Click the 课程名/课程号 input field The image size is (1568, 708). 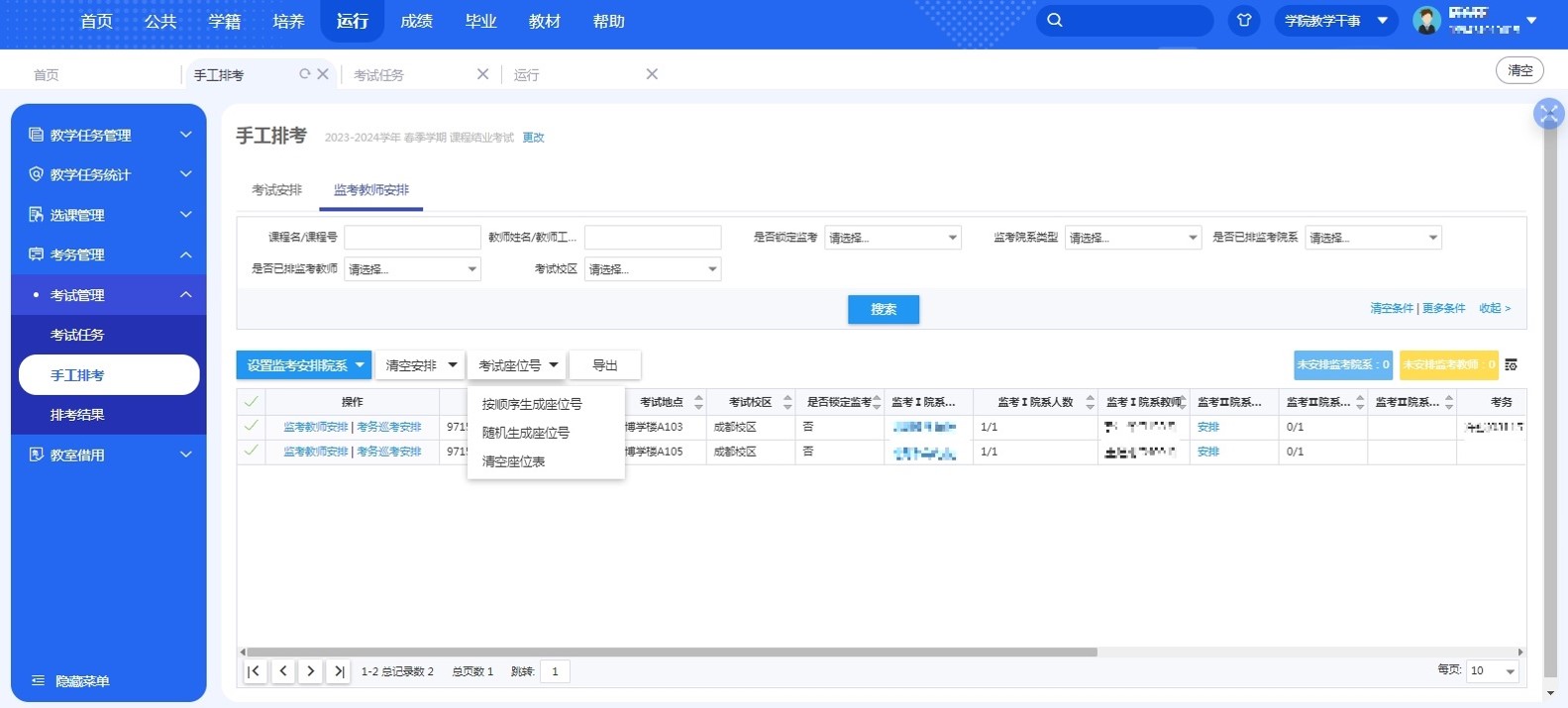[x=412, y=238]
